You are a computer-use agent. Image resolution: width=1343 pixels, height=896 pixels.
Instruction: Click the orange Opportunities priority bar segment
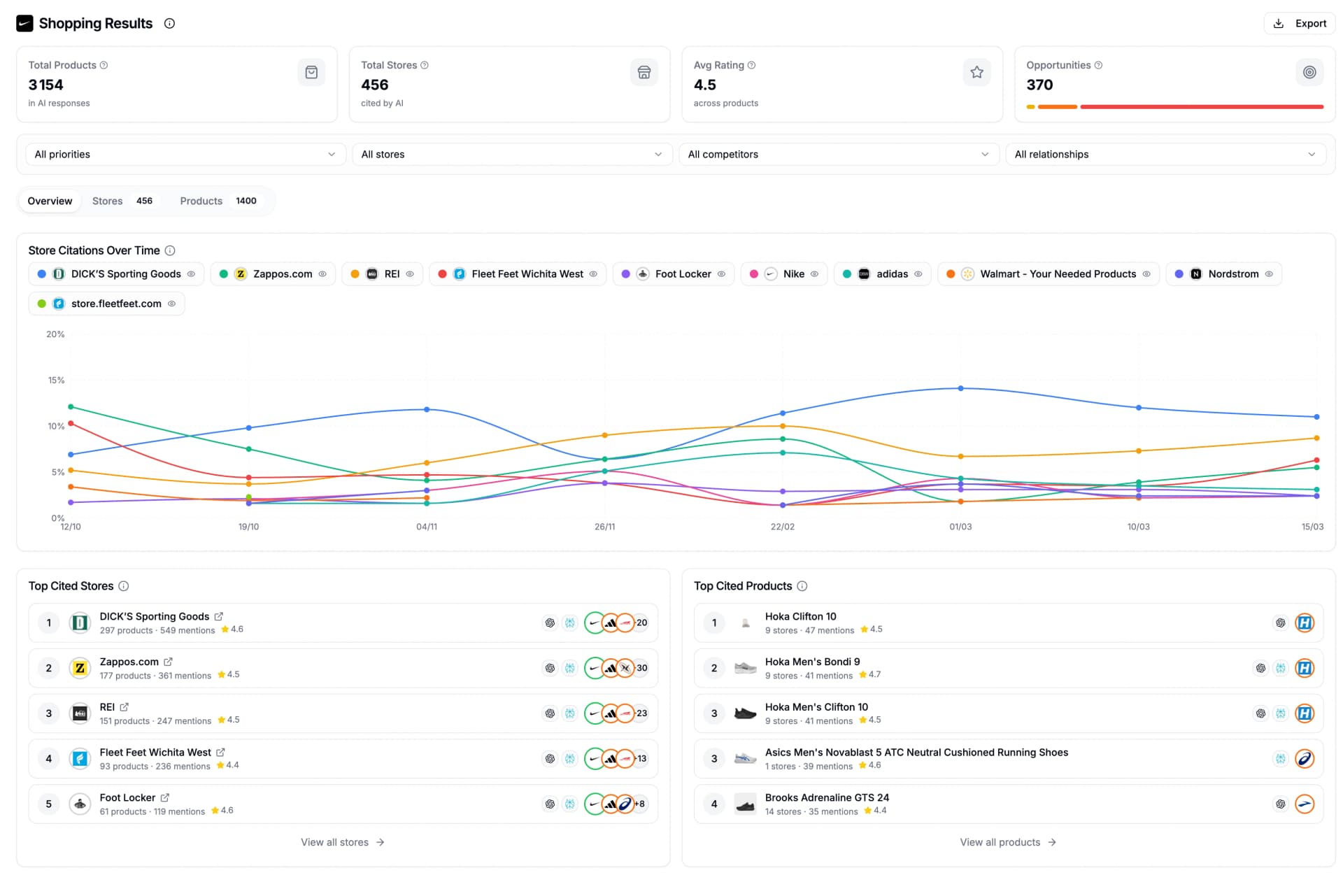click(1057, 107)
